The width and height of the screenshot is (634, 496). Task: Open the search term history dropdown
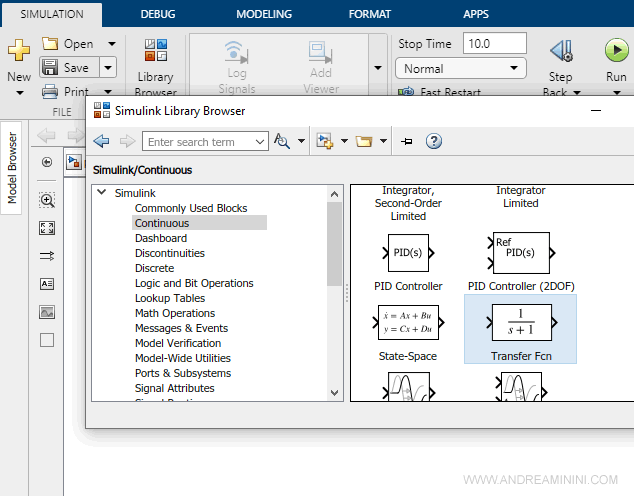[260, 141]
